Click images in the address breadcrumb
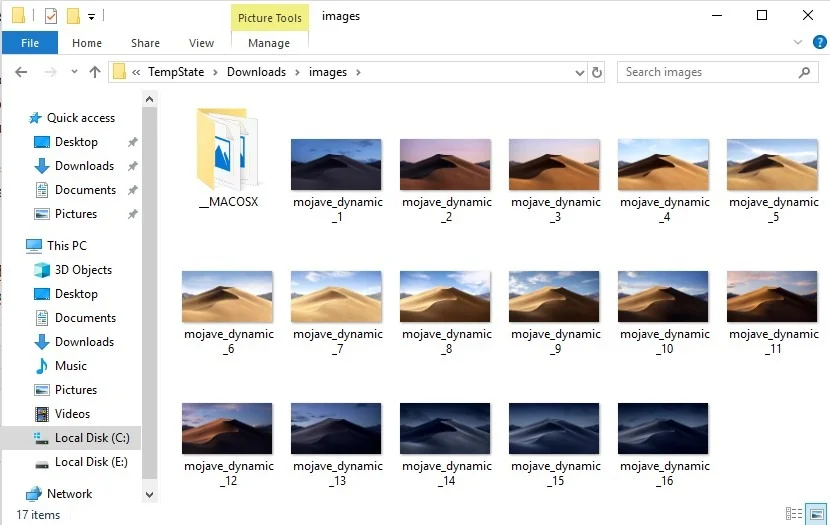Viewport: 830px width, 525px height. [x=328, y=72]
